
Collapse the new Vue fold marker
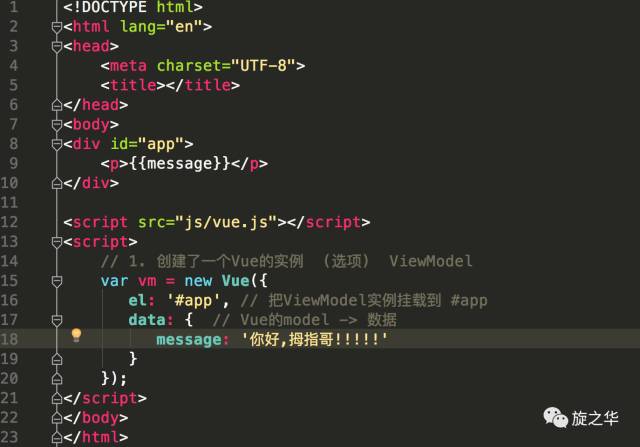pos(57,281)
